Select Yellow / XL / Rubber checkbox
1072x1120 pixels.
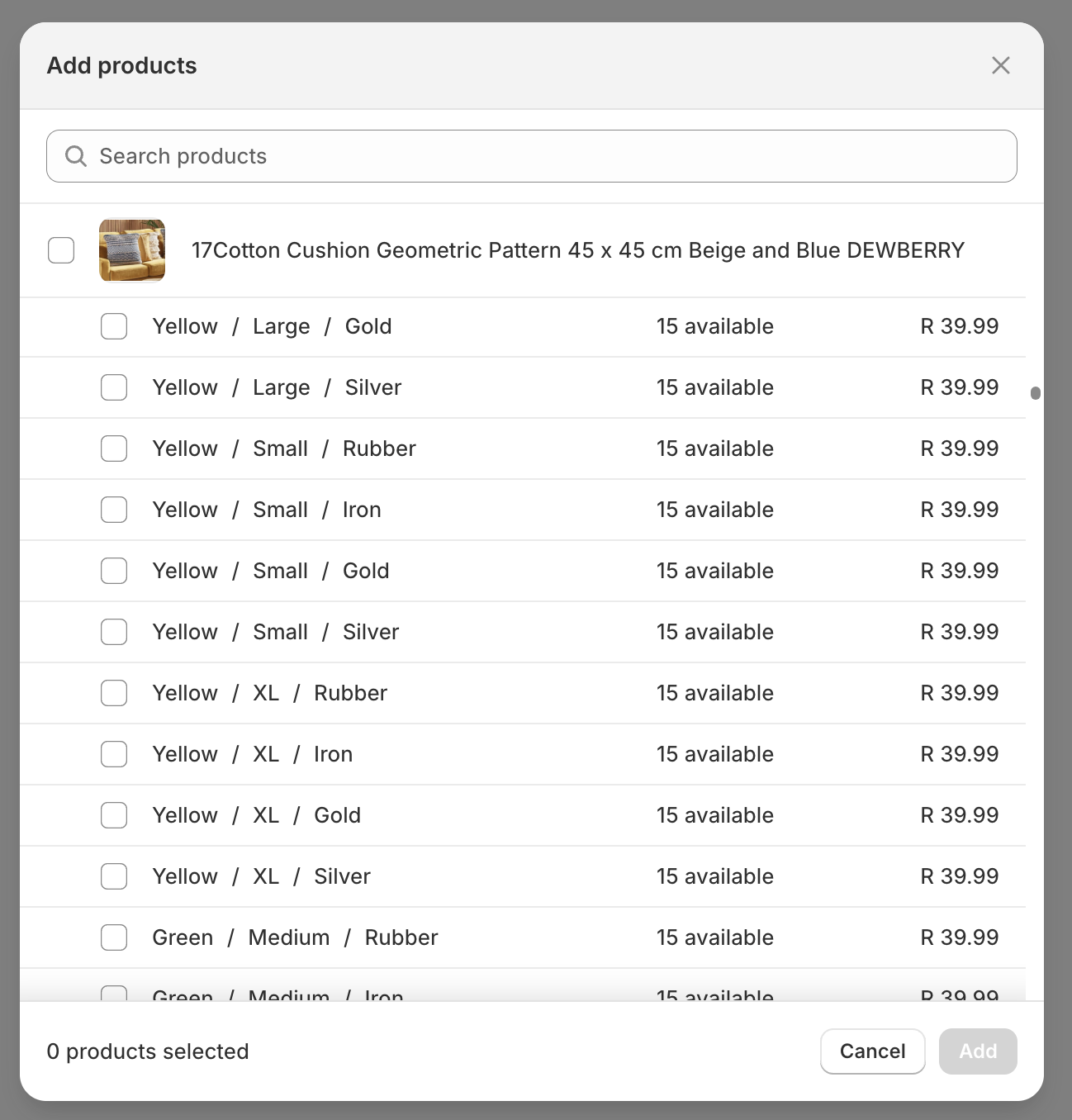point(114,693)
